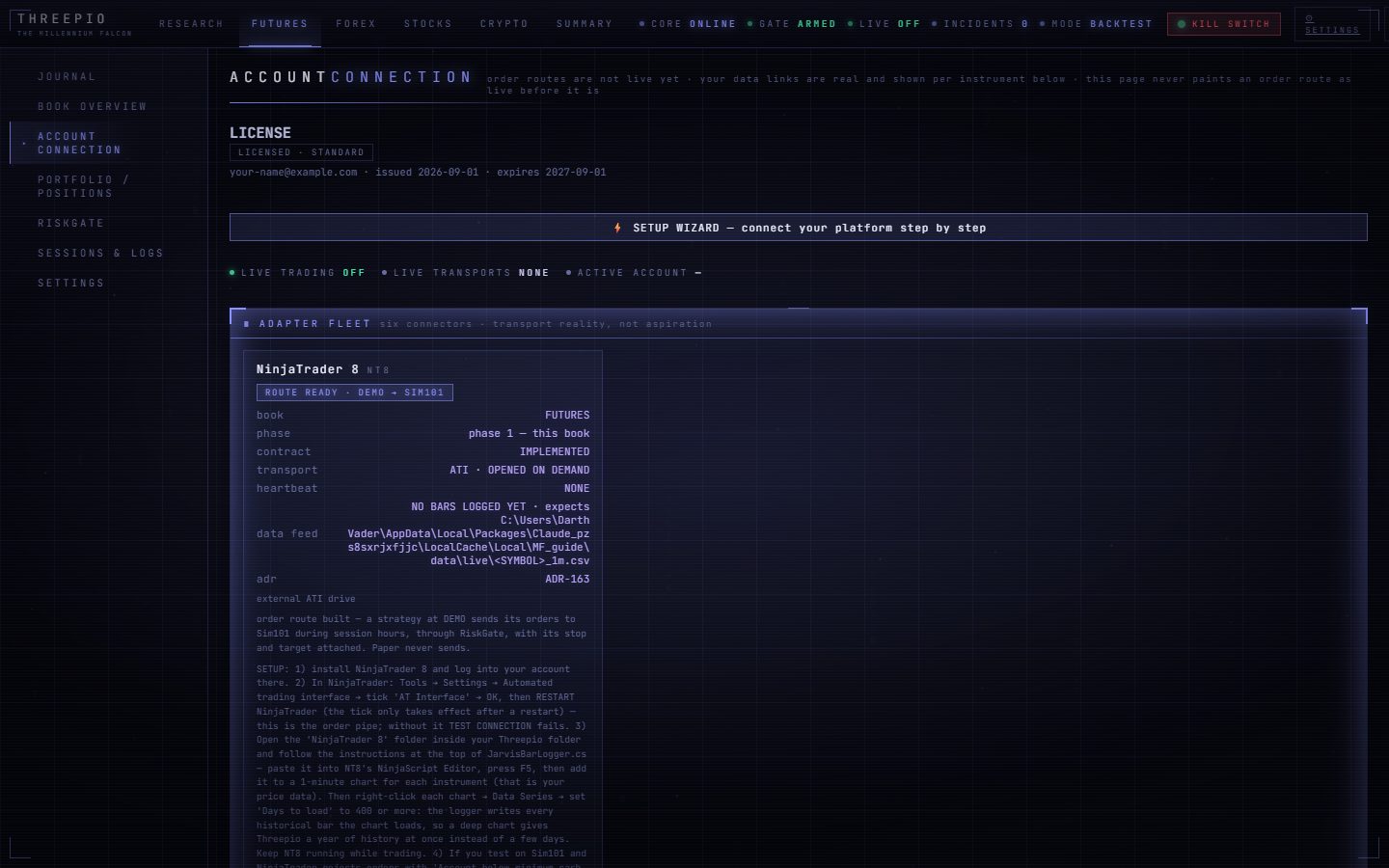Image resolution: width=1389 pixels, height=868 pixels.
Task: Open Sessions & Logs in the sidebar
Action: click(100, 254)
